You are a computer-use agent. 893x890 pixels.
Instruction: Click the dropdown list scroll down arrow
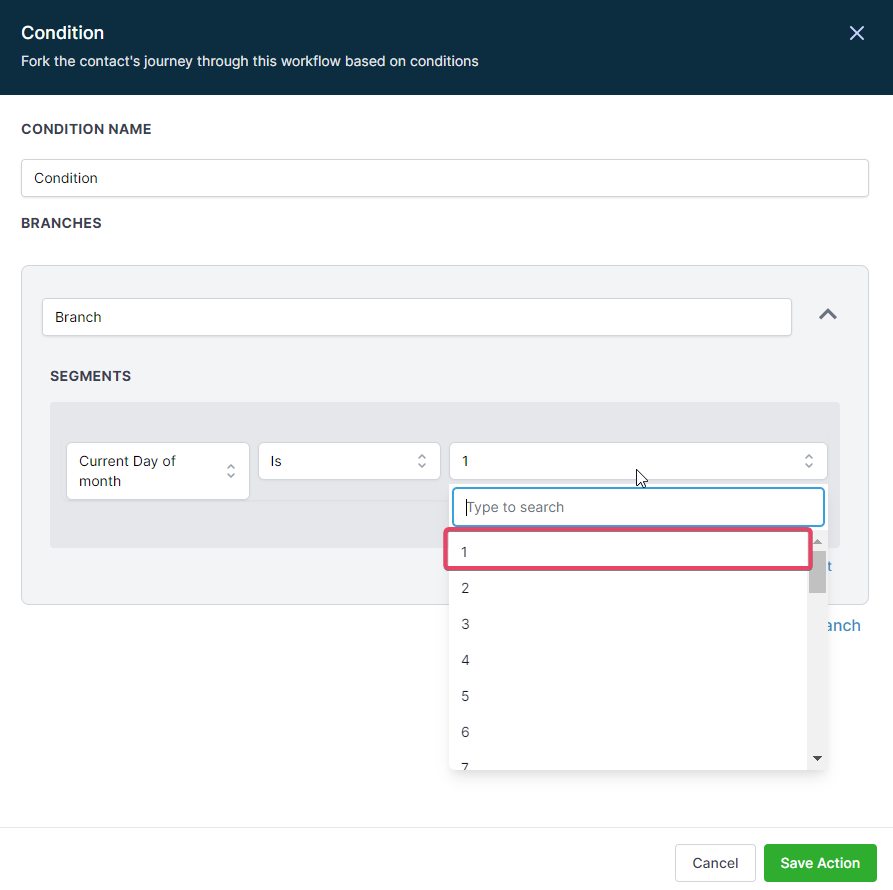(x=817, y=758)
